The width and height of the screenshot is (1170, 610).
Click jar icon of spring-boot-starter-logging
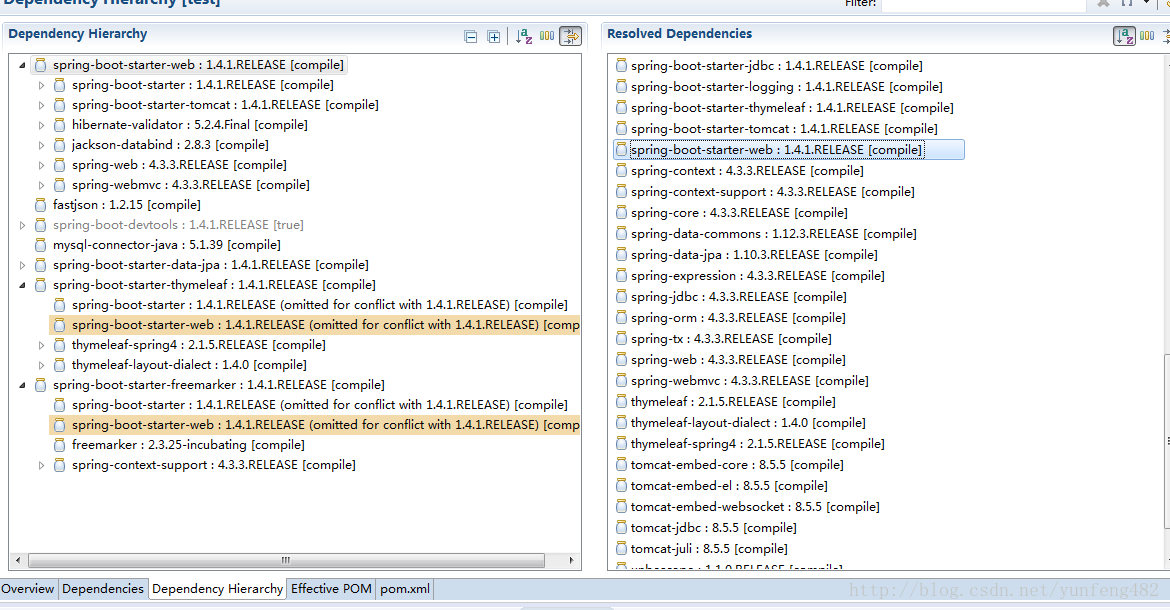[x=621, y=87]
